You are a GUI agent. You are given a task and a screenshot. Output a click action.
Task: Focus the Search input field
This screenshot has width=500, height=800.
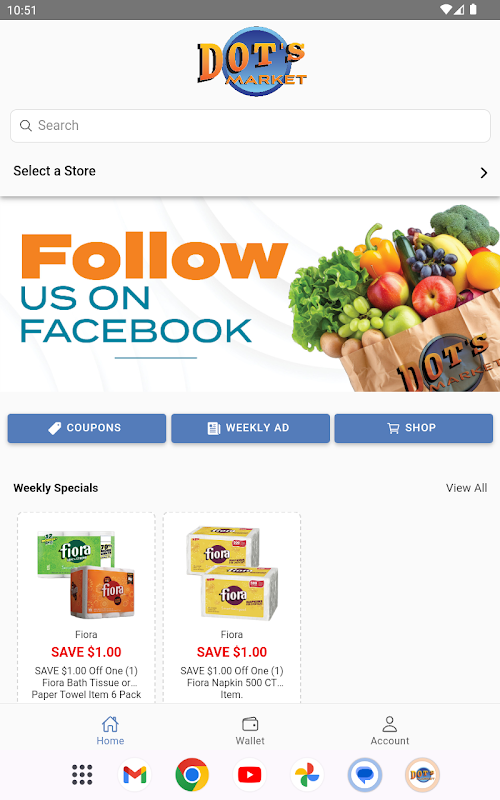coord(250,126)
